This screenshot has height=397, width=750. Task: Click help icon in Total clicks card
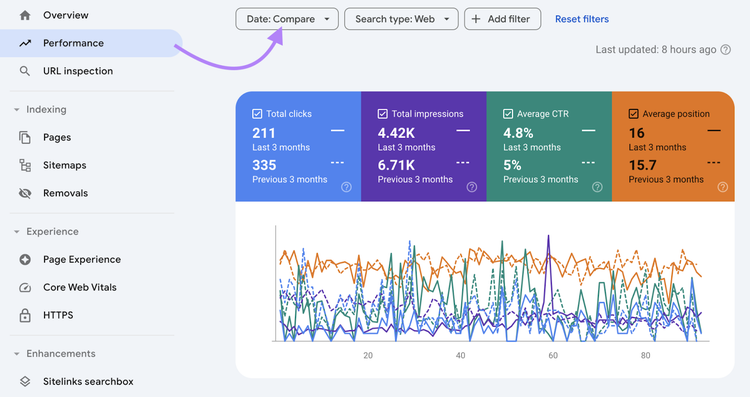[346, 187]
